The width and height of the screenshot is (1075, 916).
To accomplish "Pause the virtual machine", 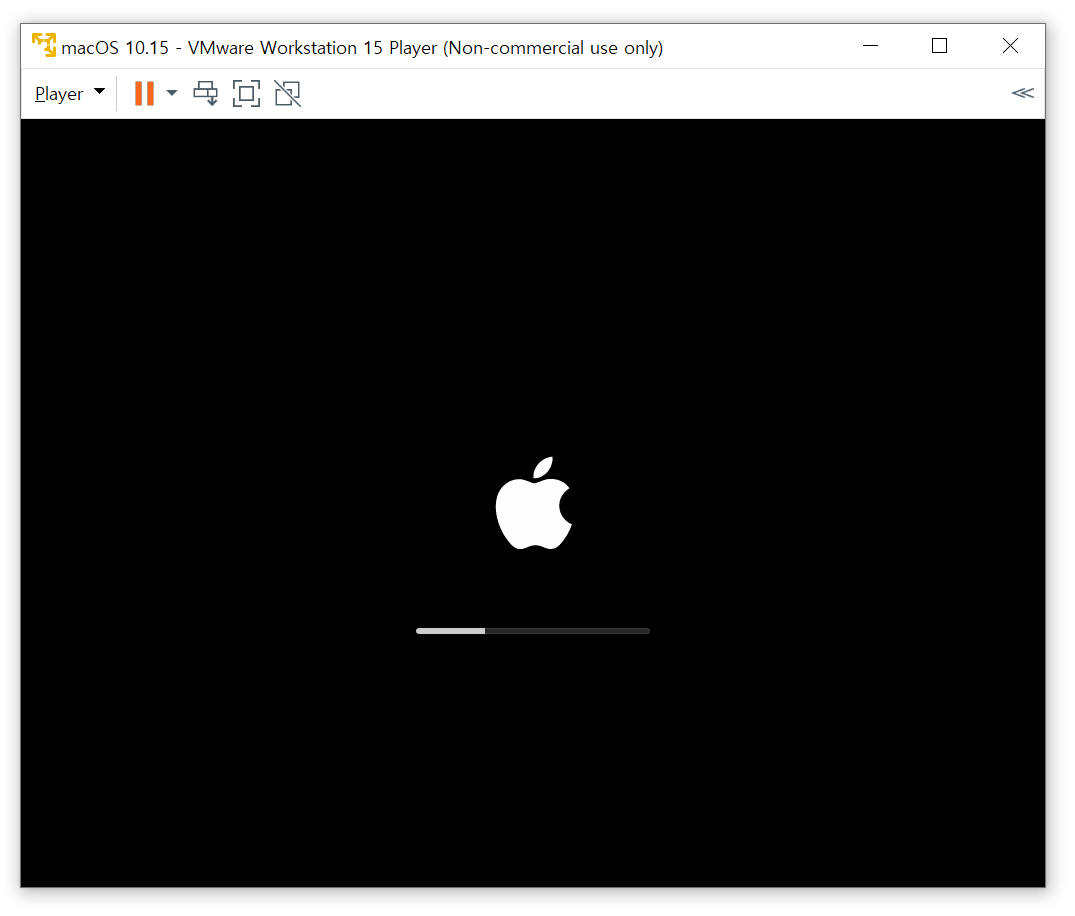I will point(144,94).
